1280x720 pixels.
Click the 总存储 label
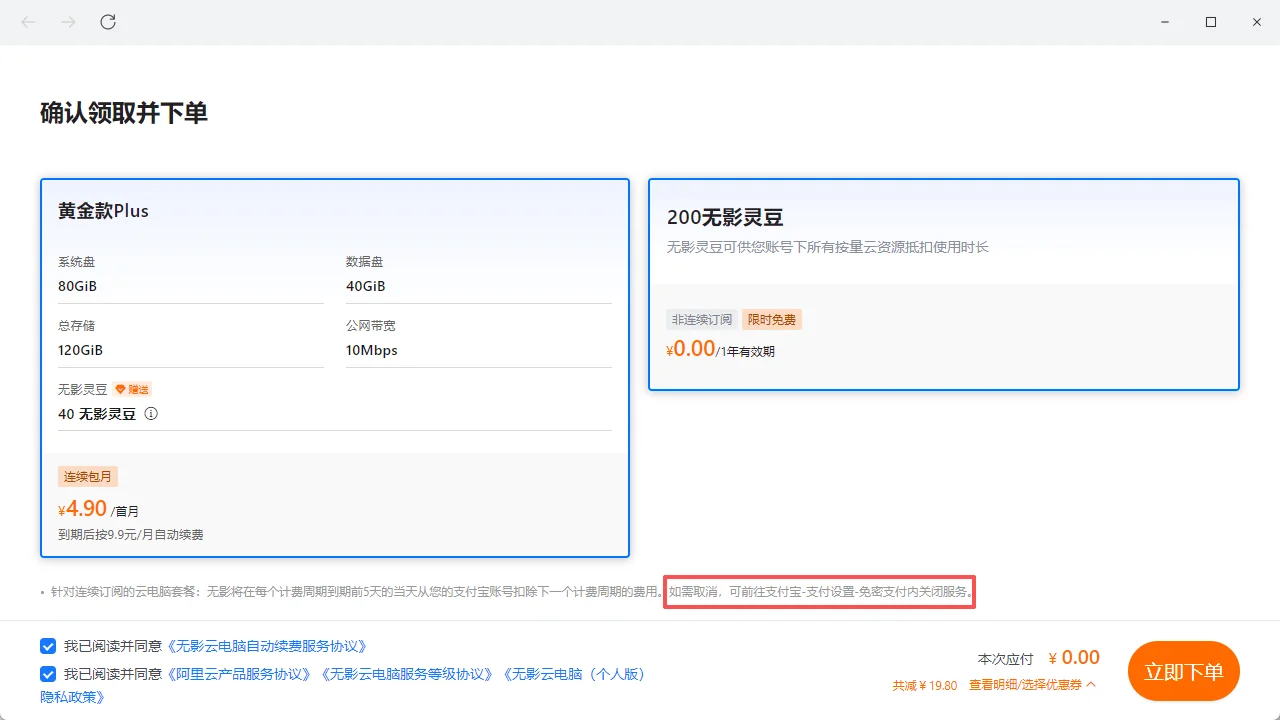coord(77,326)
